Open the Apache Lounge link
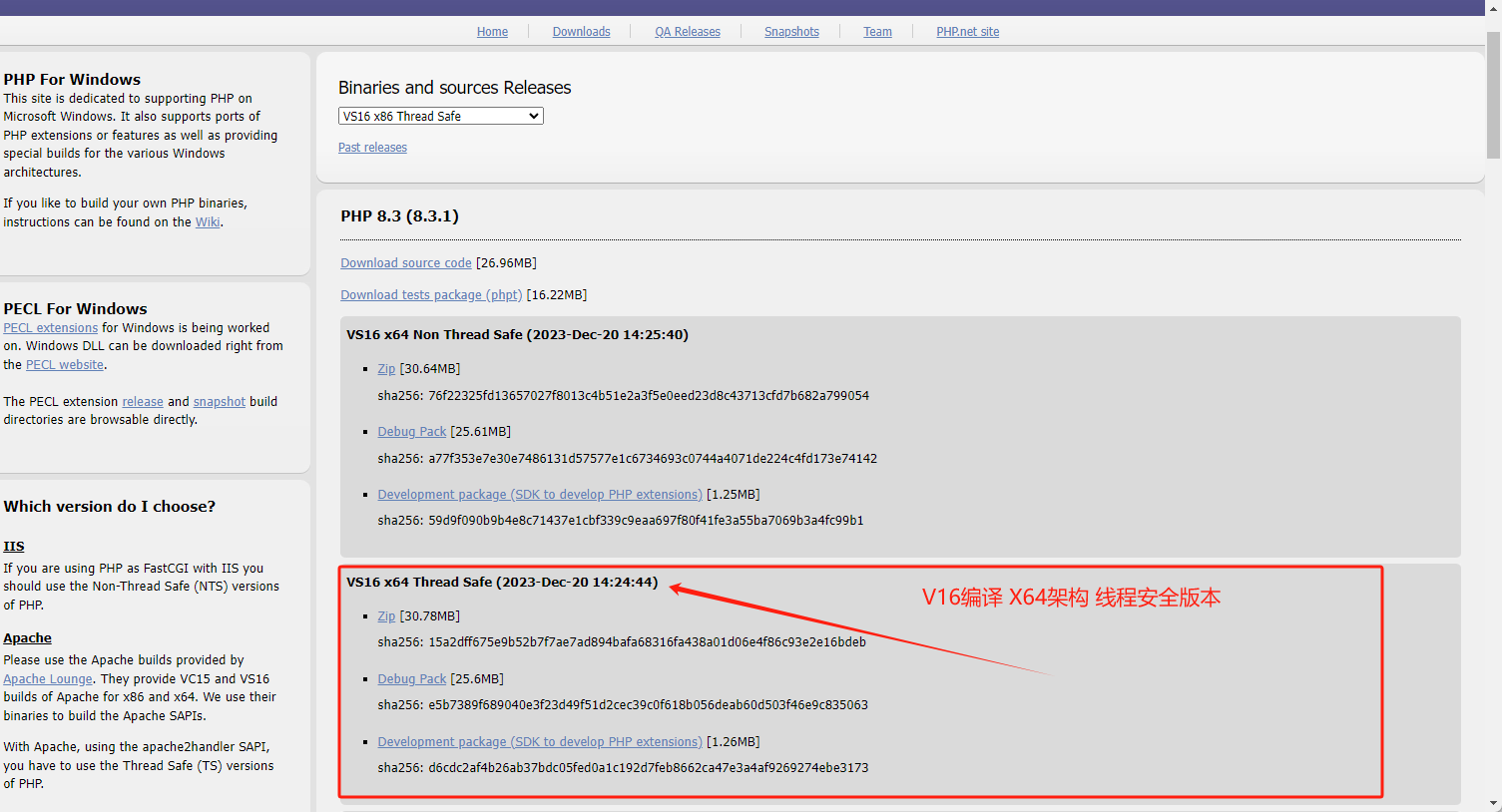This screenshot has height=812, width=1502. click(48, 679)
